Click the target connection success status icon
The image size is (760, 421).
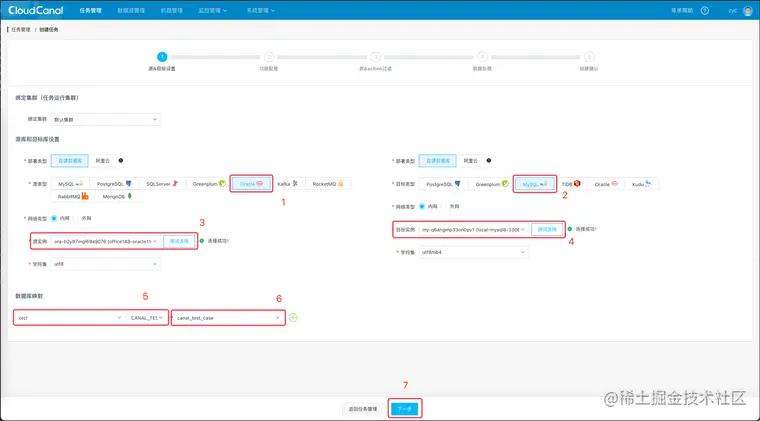(570, 229)
